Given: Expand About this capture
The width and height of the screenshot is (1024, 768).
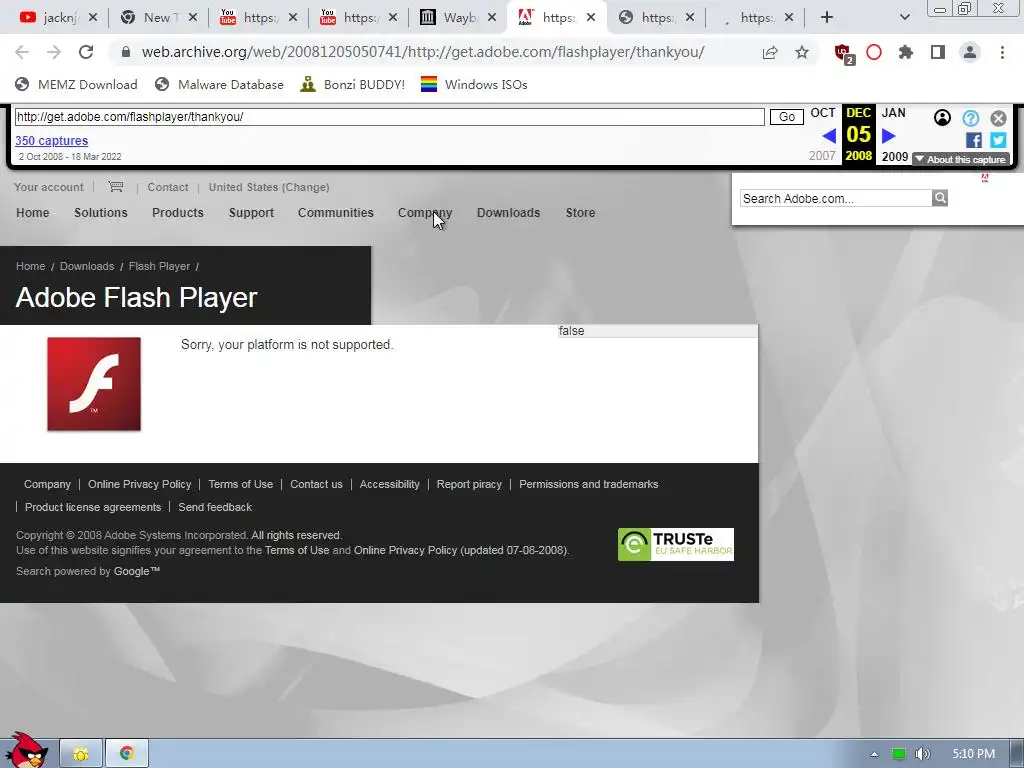Looking at the screenshot, I should click(961, 159).
